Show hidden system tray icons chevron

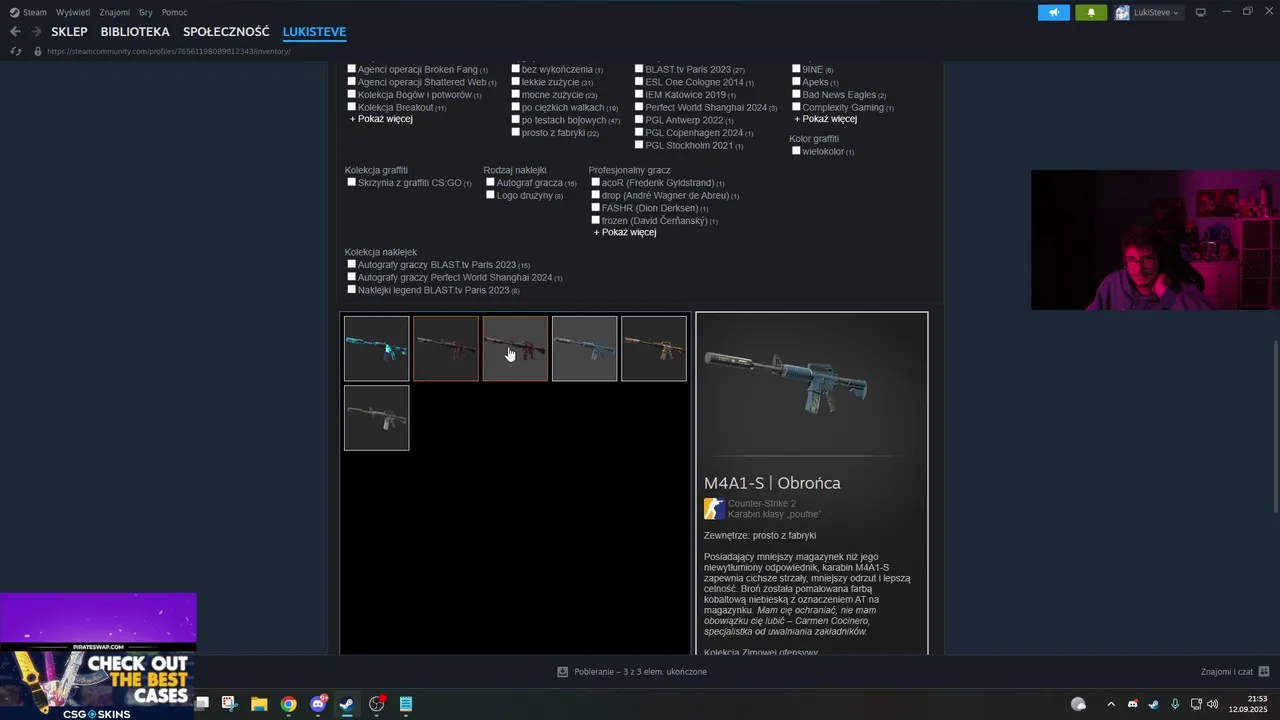(1110, 704)
